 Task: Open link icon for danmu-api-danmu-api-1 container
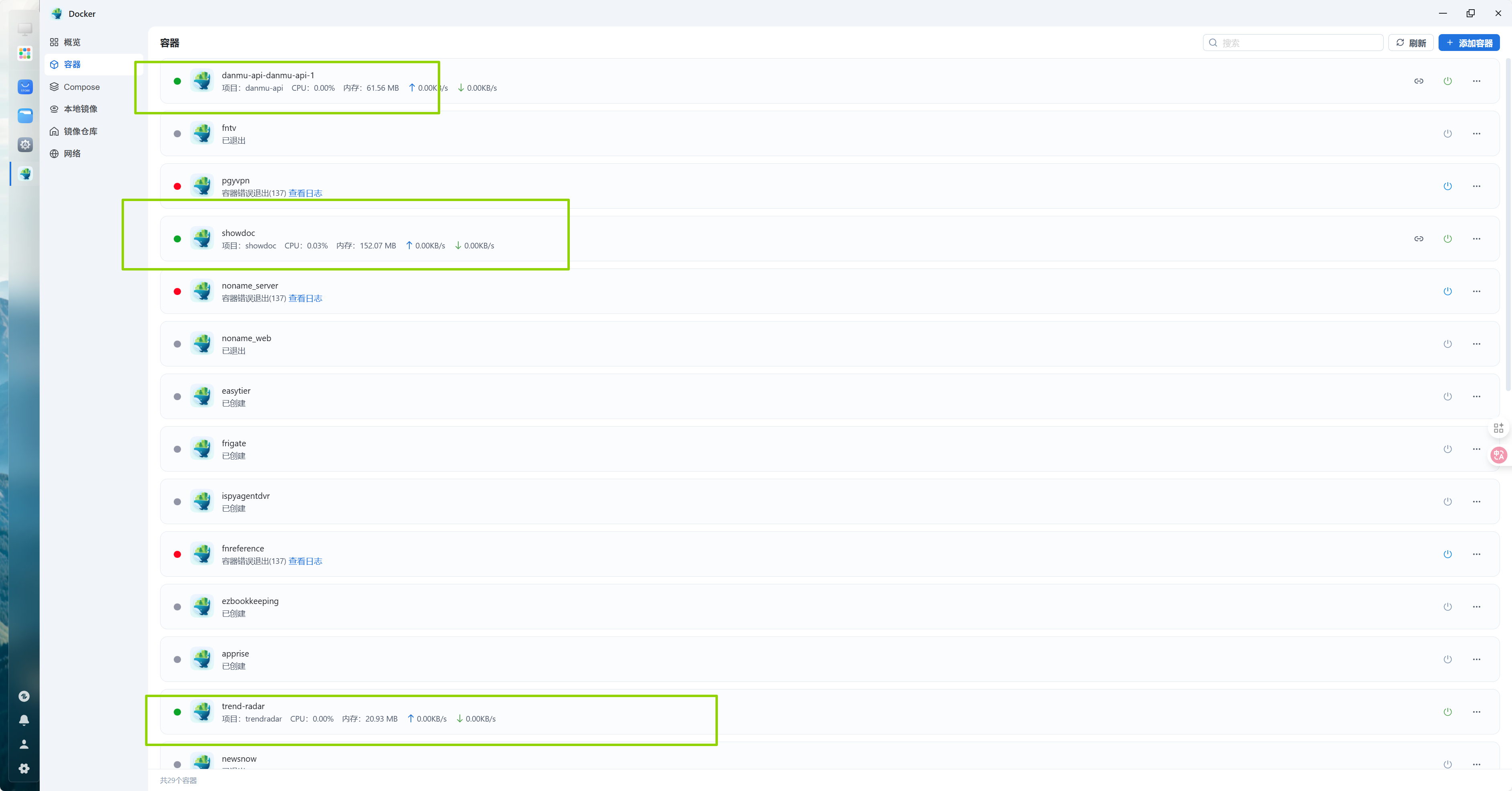coord(1418,81)
